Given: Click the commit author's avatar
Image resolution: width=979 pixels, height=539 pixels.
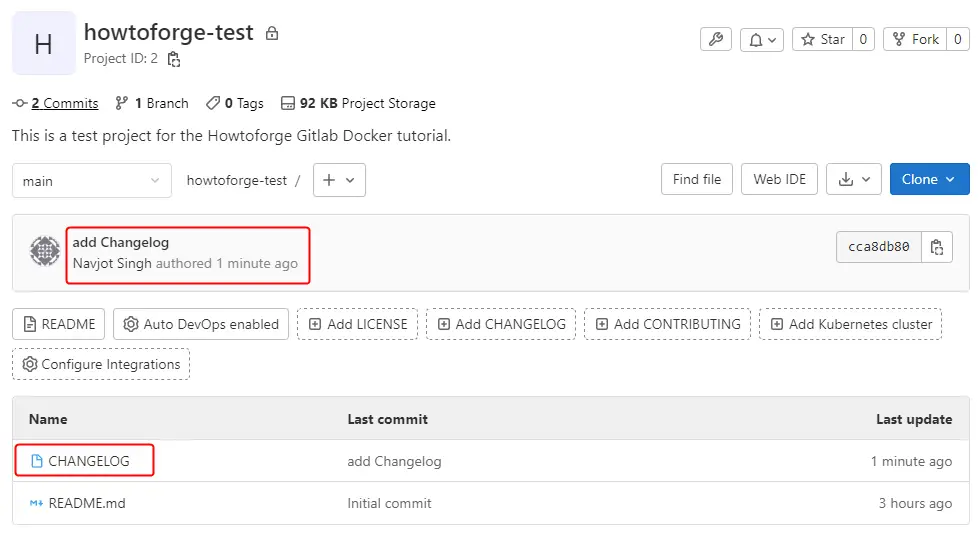Looking at the screenshot, I should pos(45,251).
